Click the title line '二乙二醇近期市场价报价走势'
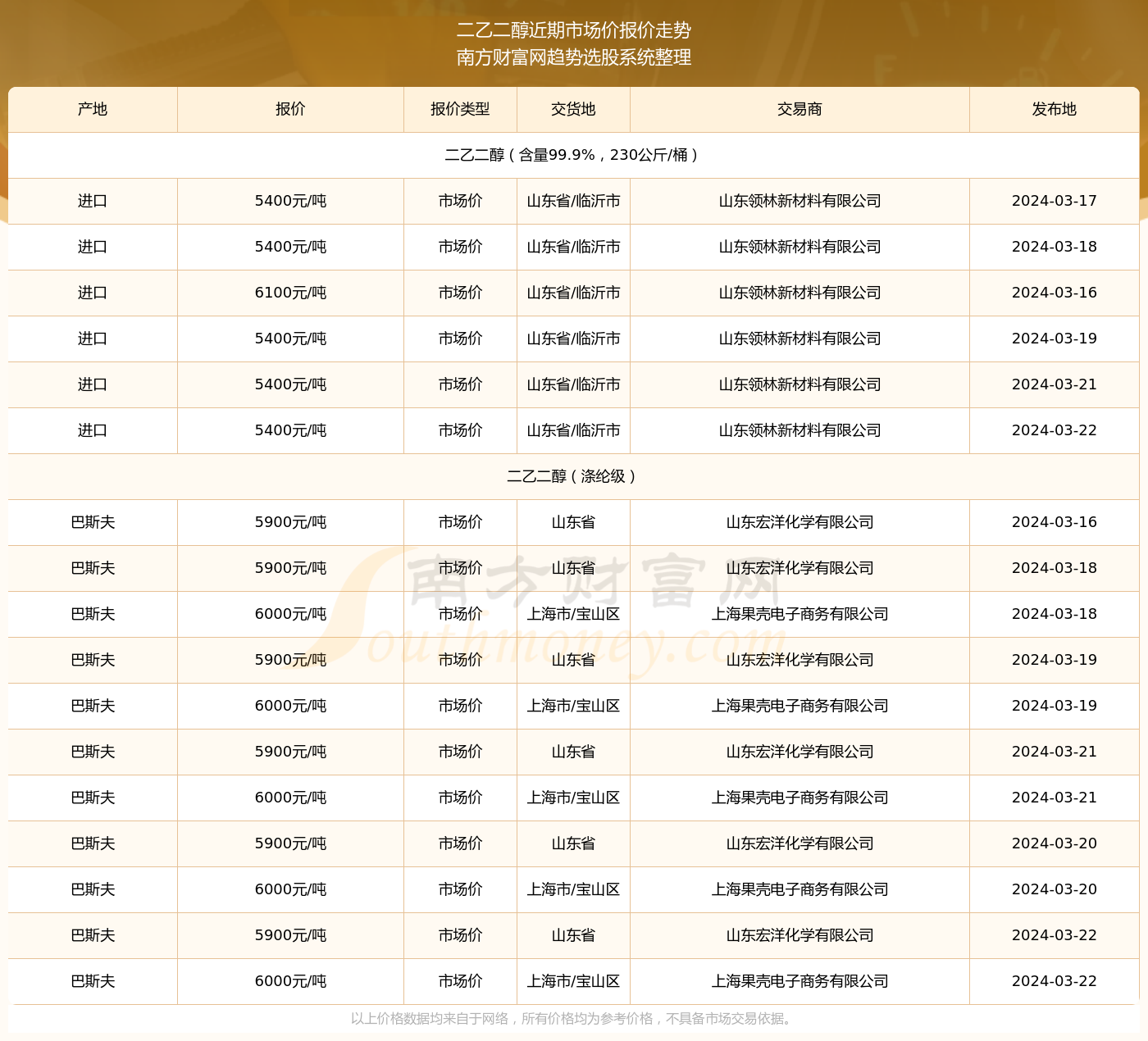The image size is (1148, 1041). point(574,30)
